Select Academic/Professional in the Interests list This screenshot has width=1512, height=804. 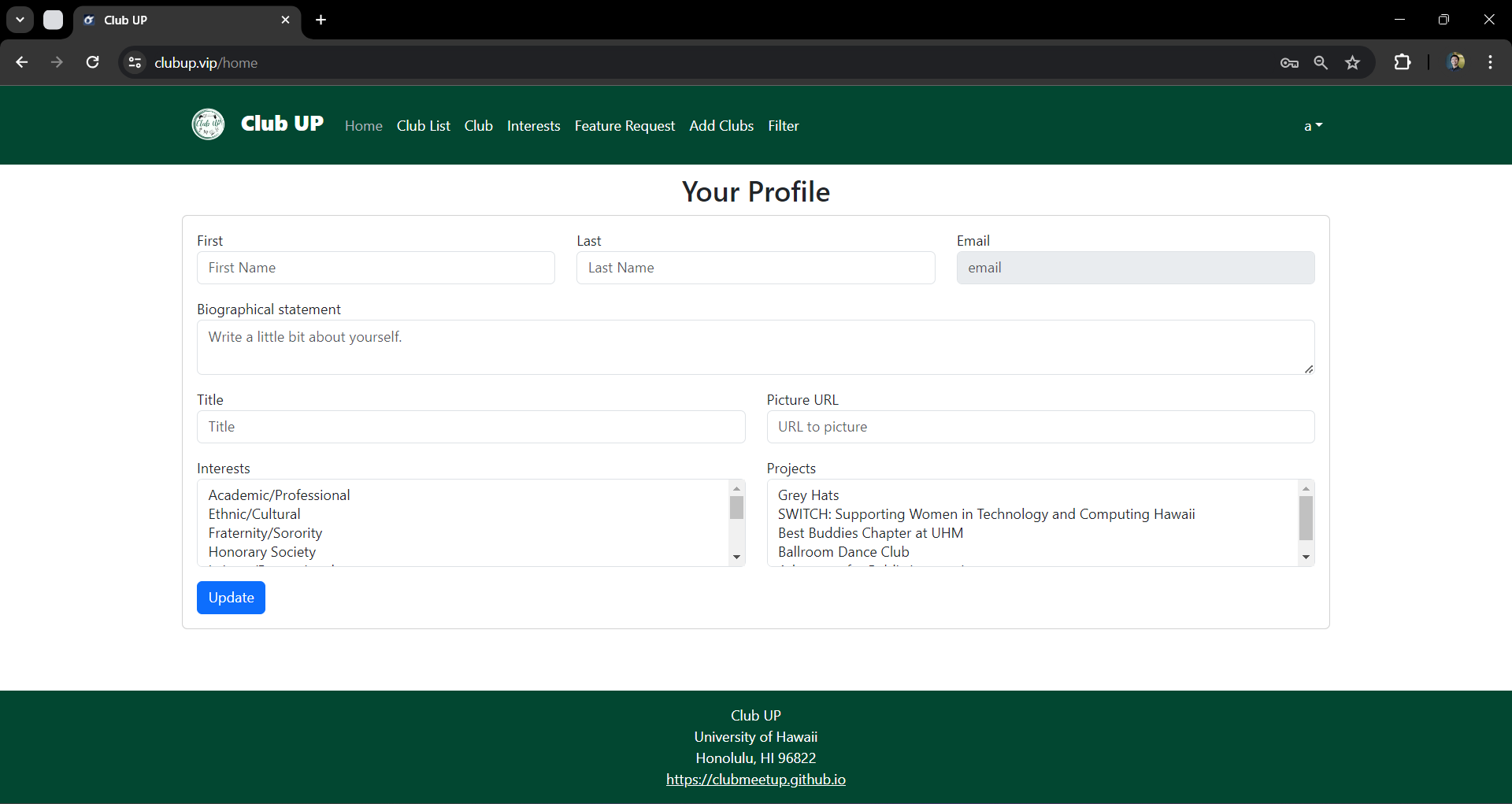[x=279, y=495]
